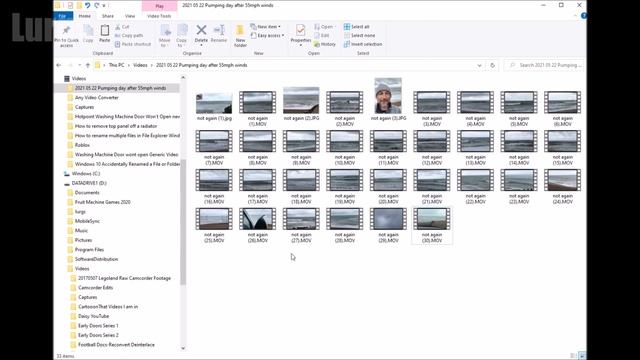
Task: Click the Edit command in ribbon
Action: [322, 36]
